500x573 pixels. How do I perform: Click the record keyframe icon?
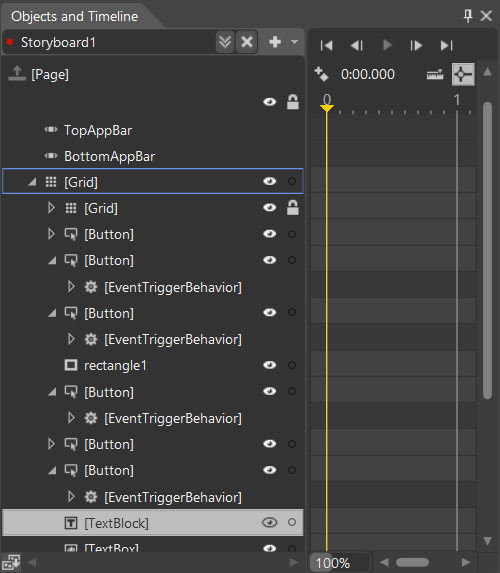322,74
